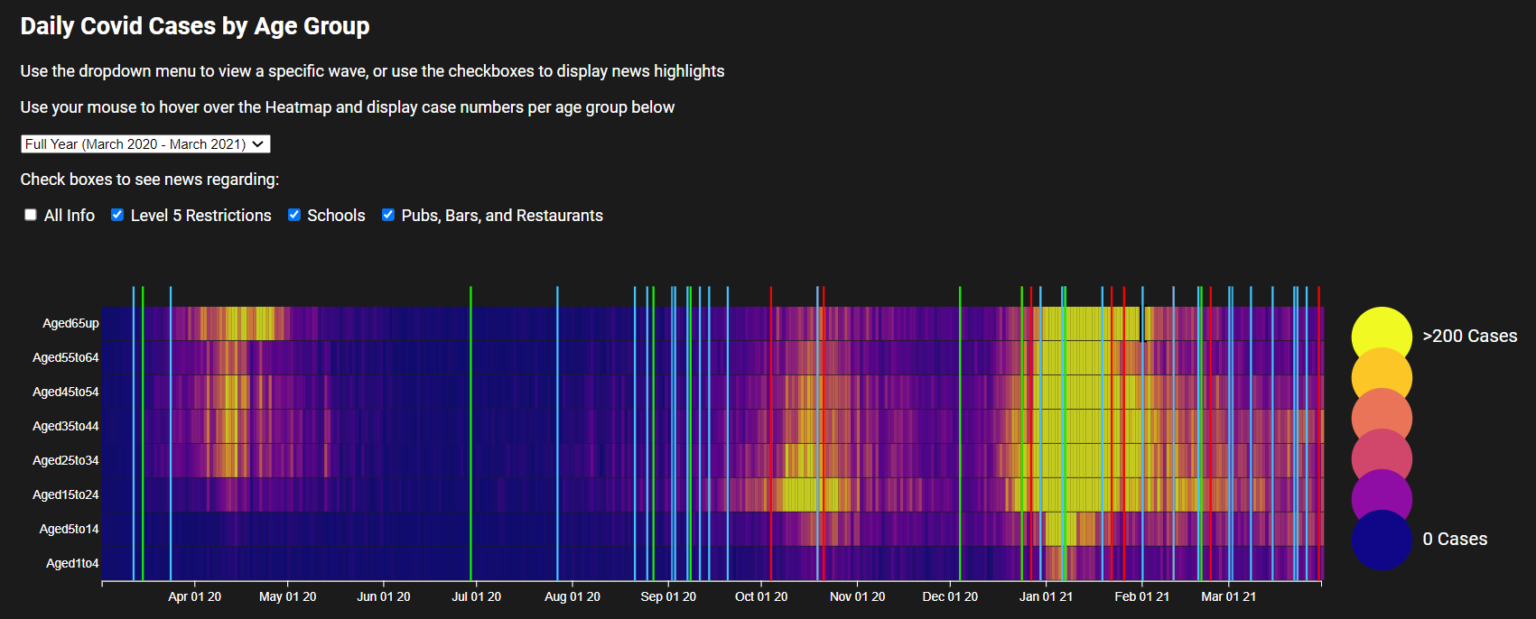
Task: Uncheck the Level 5 Restrictions checkbox
Action: [x=118, y=215]
